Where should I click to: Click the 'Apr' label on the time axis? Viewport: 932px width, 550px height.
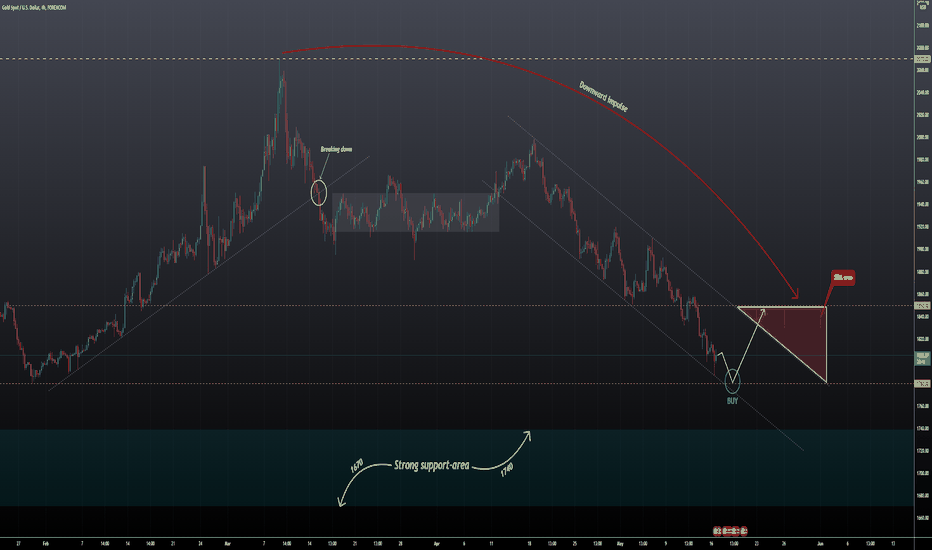click(437, 543)
